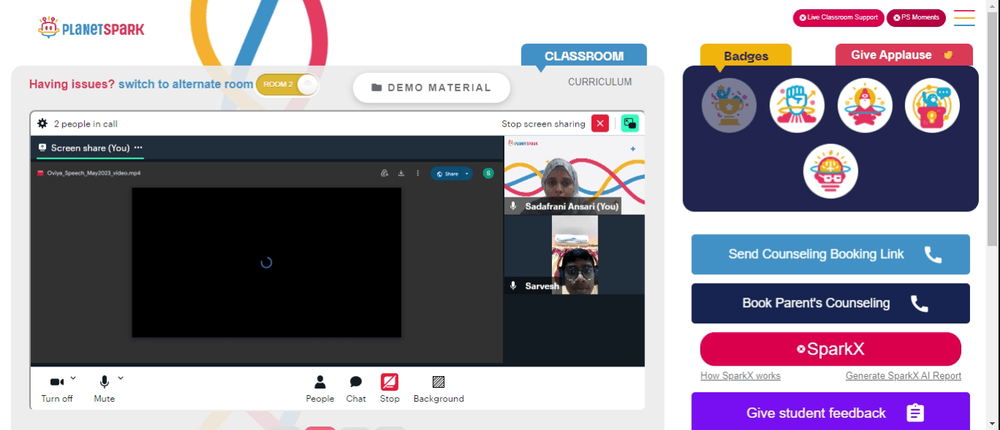Switch to the CURRICULUM tab
The height and width of the screenshot is (430, 1000).
(599, 82)
